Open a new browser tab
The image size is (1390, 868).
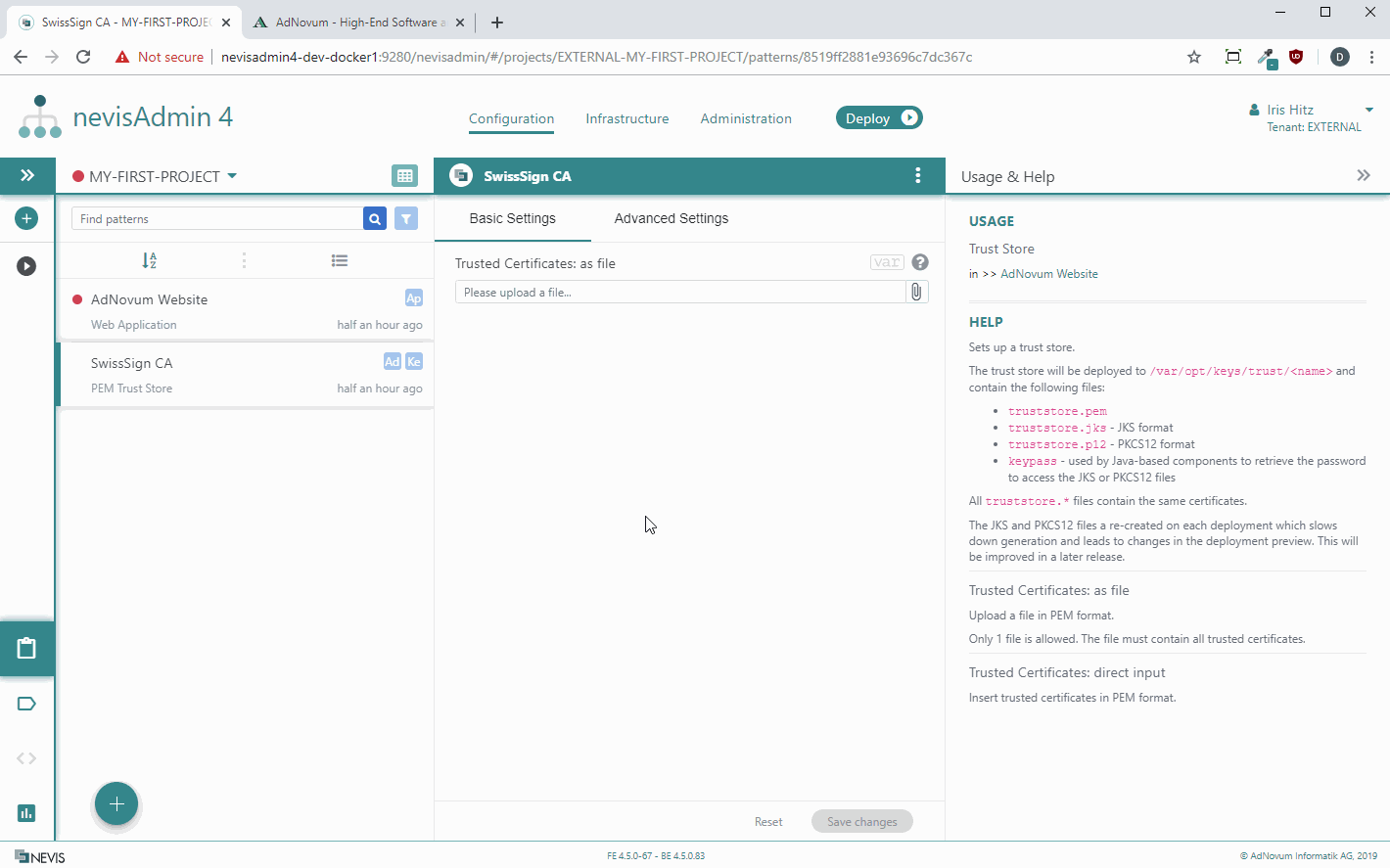click(497, 23)
